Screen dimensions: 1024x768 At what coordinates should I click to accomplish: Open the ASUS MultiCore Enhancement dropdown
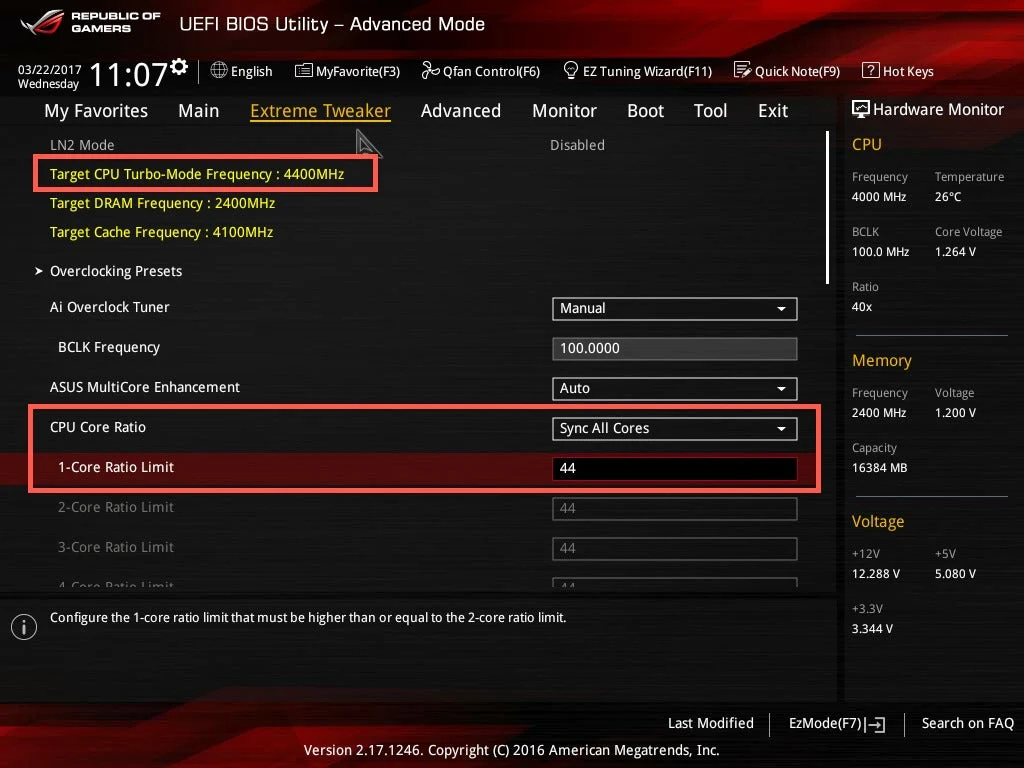(x=674, y=388)
